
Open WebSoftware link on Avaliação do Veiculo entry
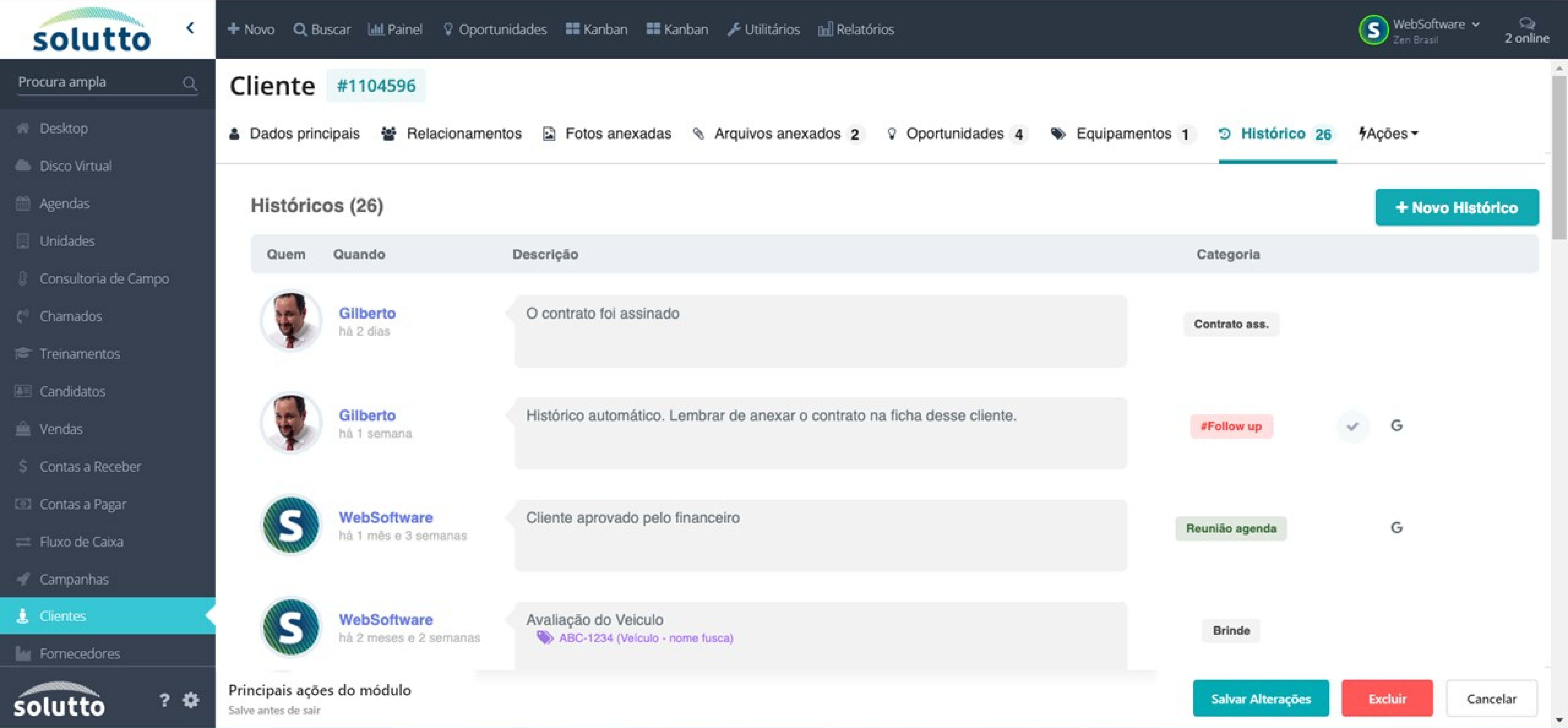[x=386, y=620]
